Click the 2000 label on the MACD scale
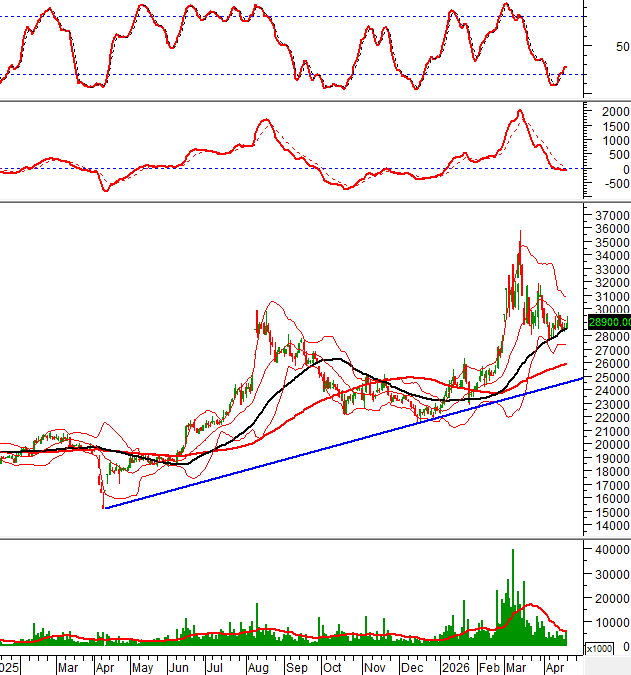The height and width of the screenshot is (675, 631). (x=612, y=109)
